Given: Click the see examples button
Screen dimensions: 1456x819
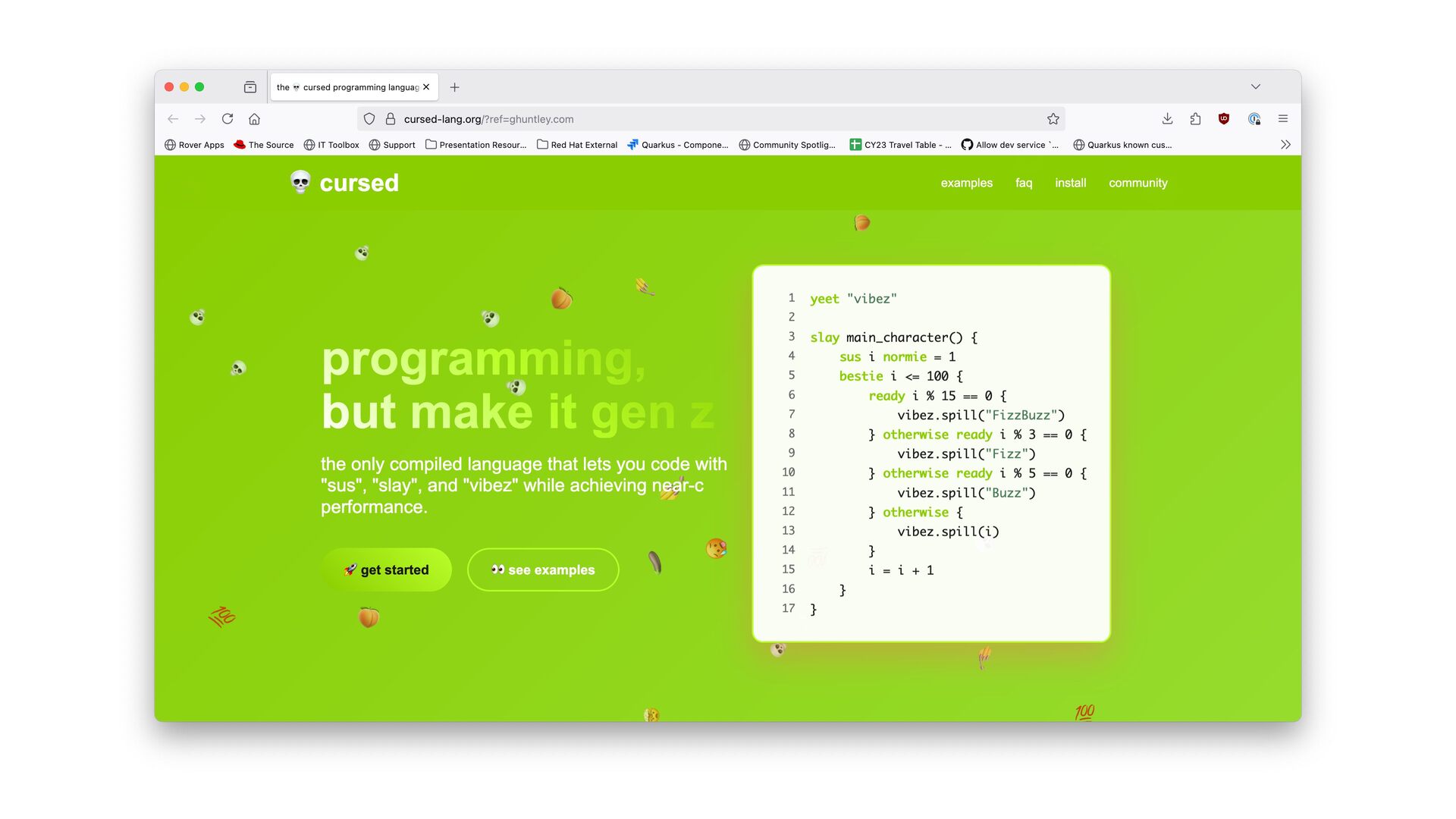Looking at the screenshot, I should point(543,570).
